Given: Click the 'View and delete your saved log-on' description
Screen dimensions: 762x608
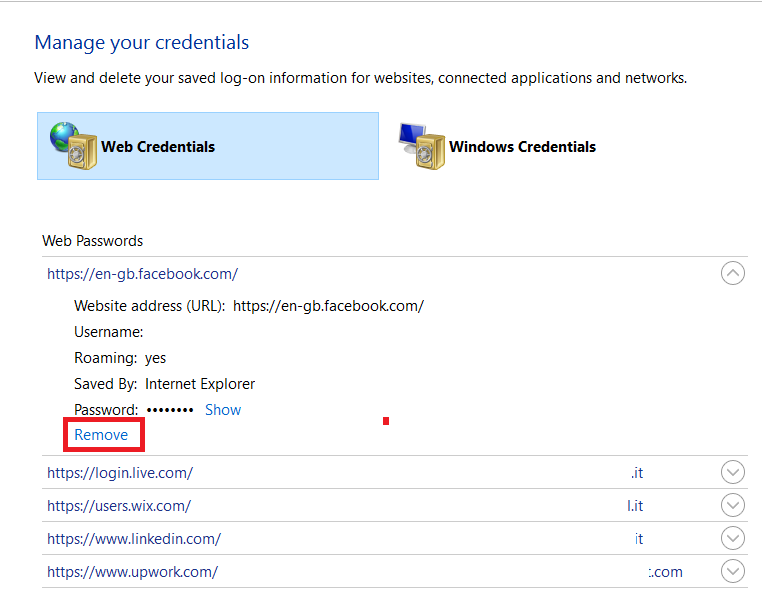Looking at the screenshot, I should tap(361, 78).
